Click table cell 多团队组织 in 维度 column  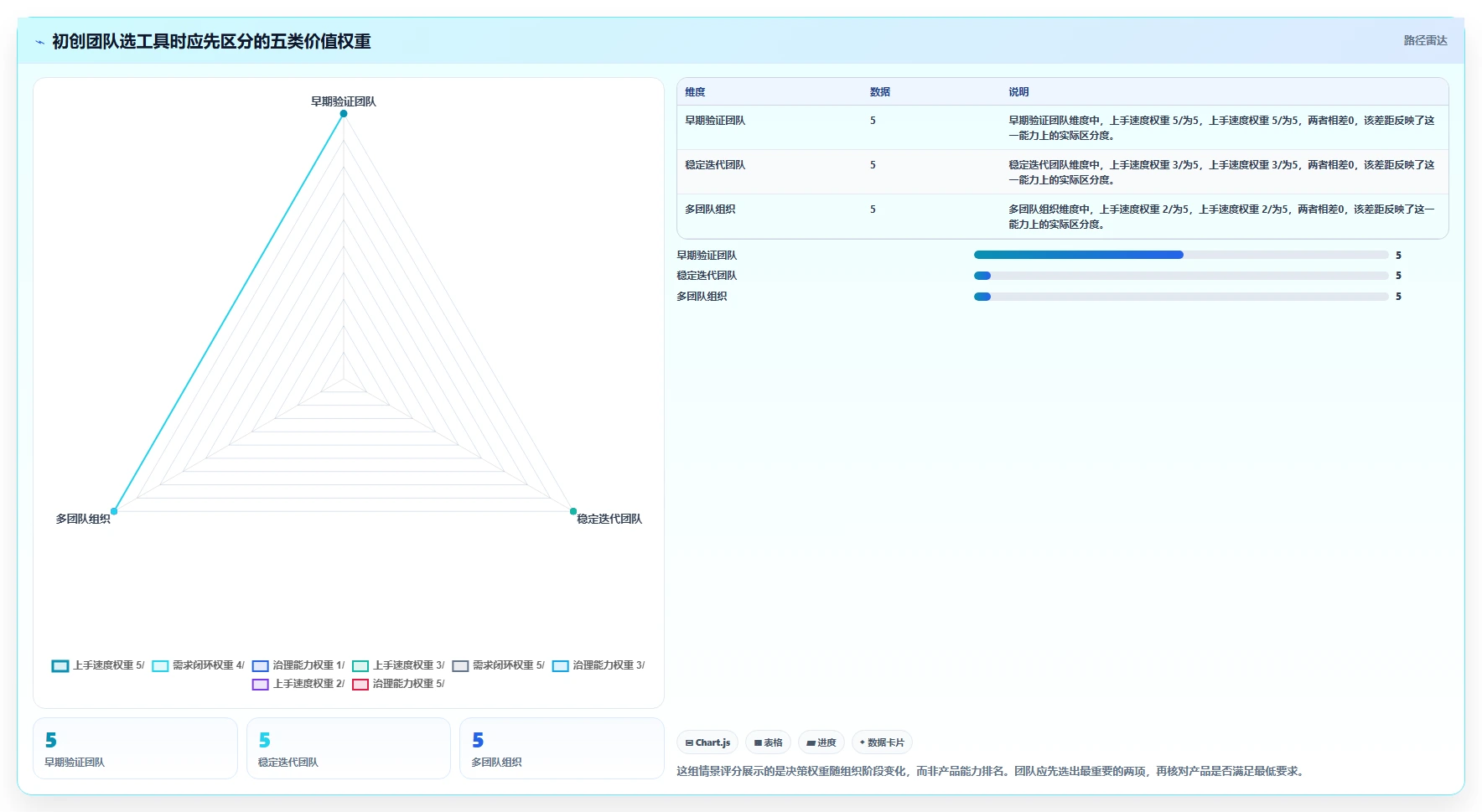[710, 209]
